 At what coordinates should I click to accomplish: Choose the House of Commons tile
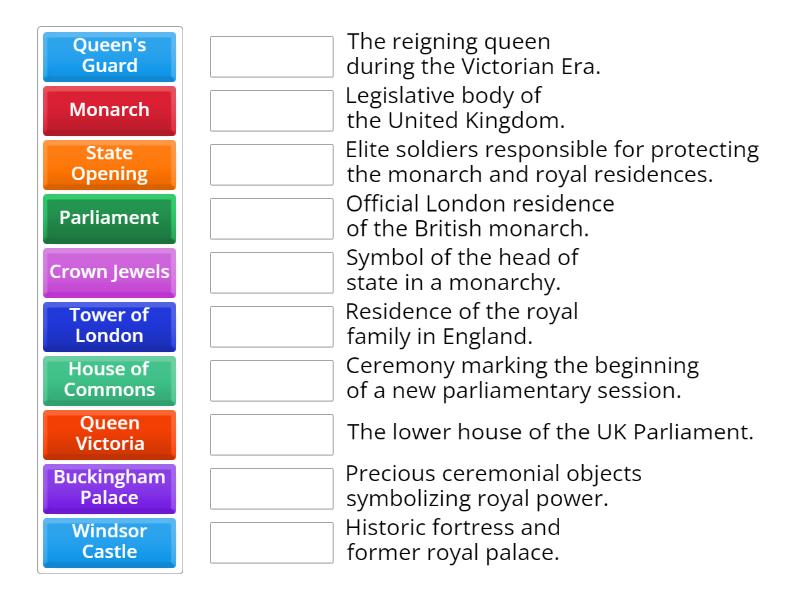click(109, 380)
